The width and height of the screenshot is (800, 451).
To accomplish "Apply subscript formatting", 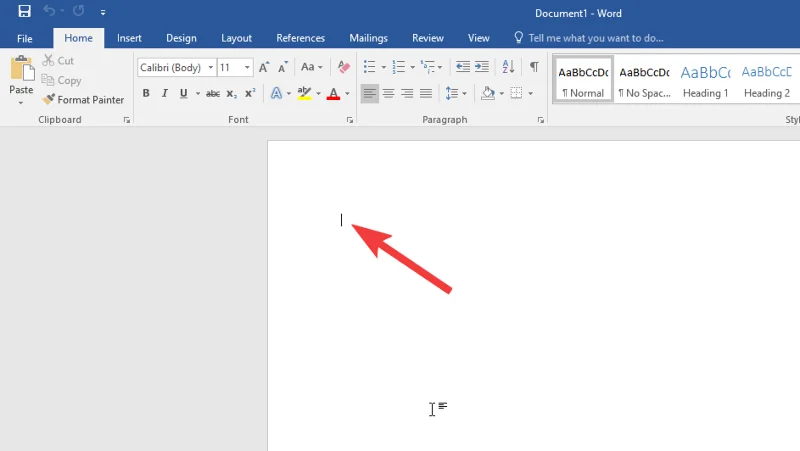I will point(231,94).
